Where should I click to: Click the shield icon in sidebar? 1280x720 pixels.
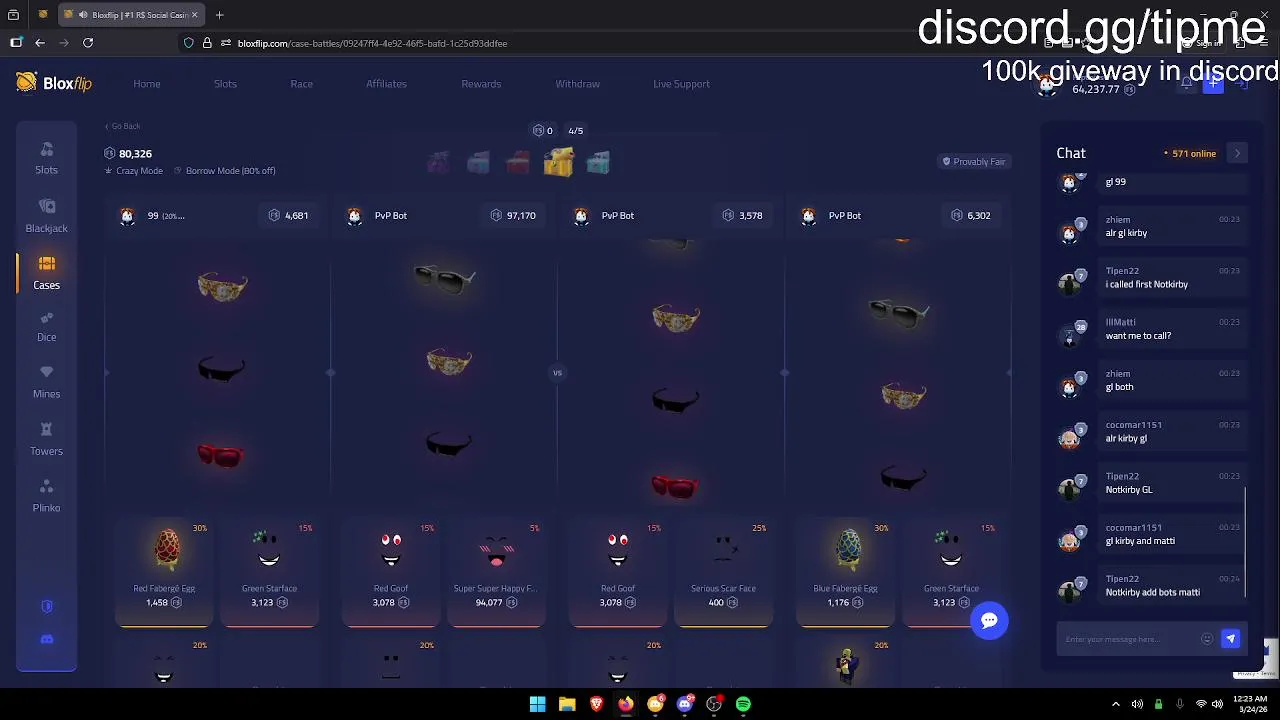coord(46,607)
